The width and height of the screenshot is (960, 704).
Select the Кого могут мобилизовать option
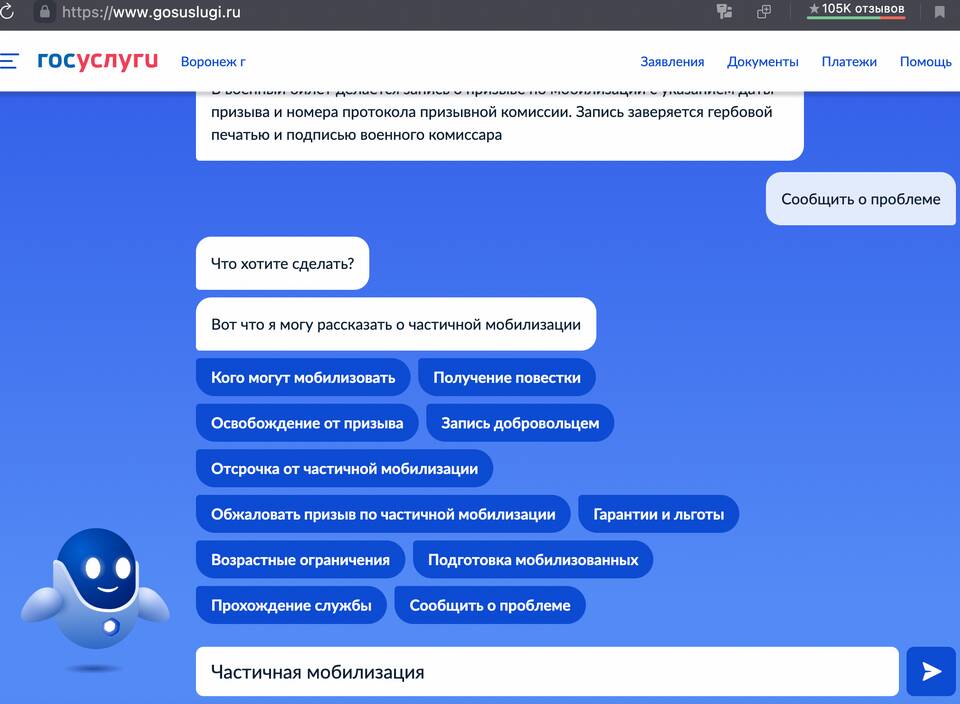coord(303,378)
